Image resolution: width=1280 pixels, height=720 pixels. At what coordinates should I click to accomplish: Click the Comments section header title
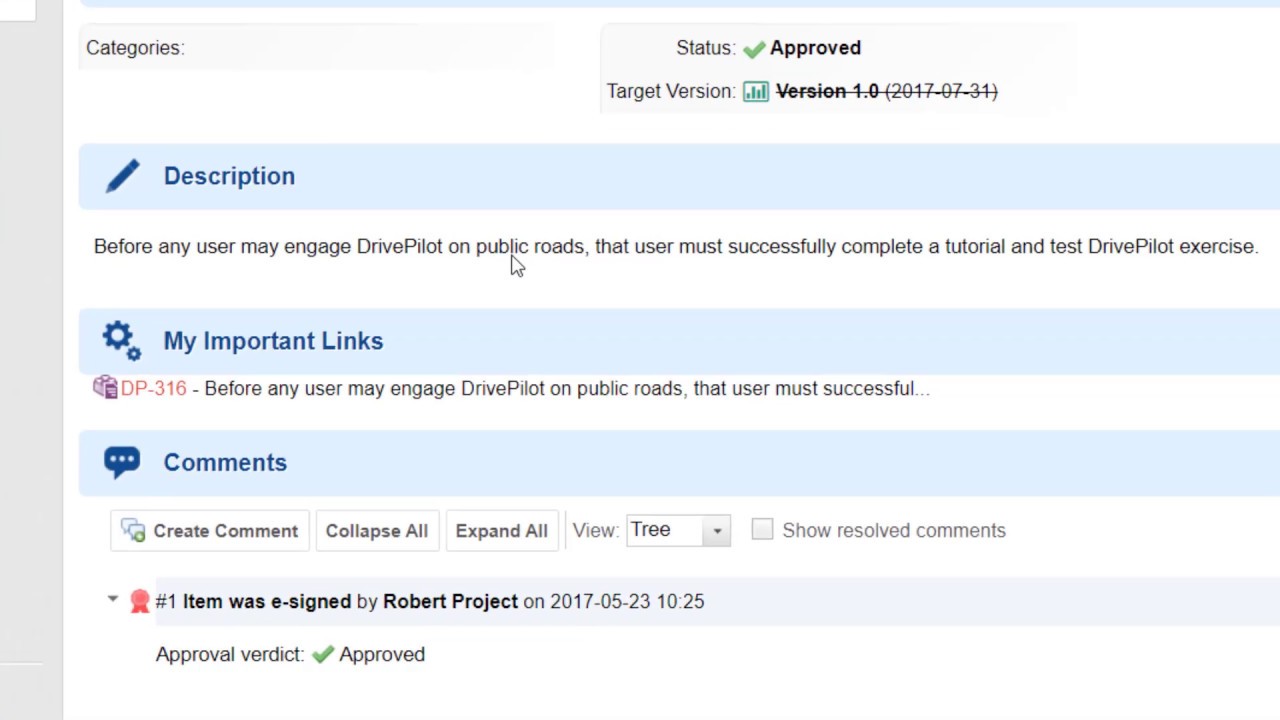pyautogui.click(x=225, y=463)
